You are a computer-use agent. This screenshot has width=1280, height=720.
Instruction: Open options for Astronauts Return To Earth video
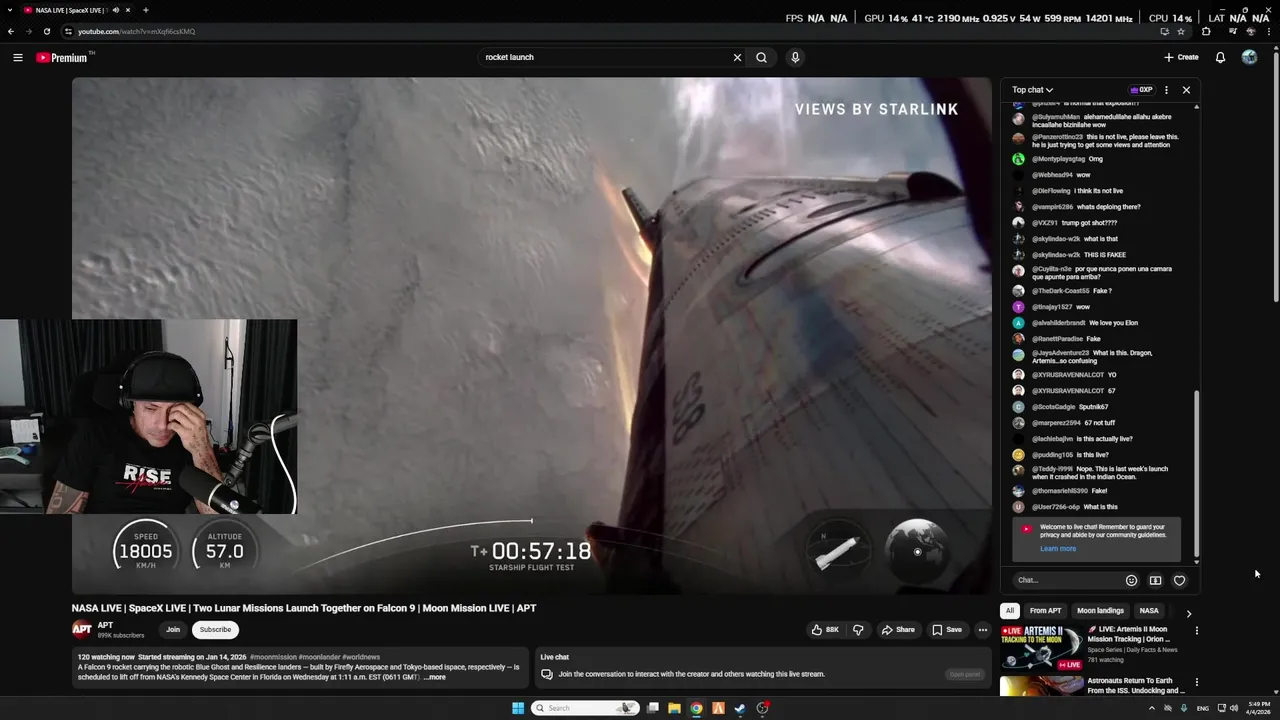[x=1196, y=683]
